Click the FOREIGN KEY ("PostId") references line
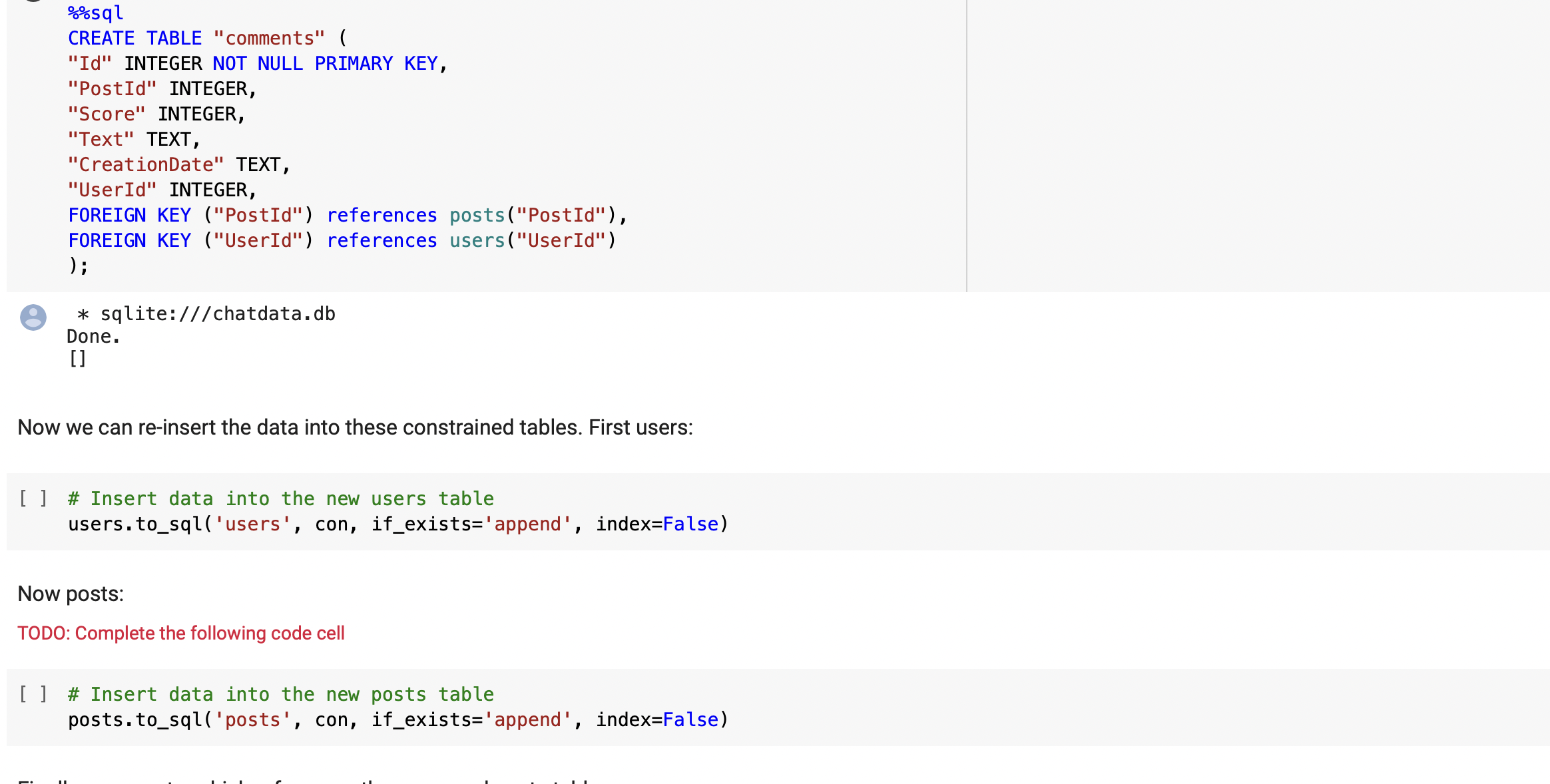 pyautogui.click(x=346, y=216)
